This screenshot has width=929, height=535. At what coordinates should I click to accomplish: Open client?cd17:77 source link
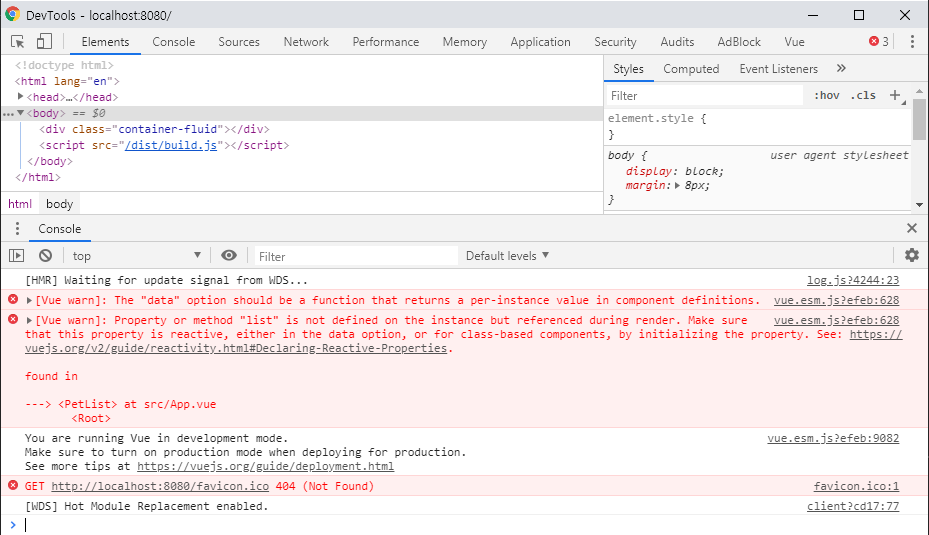pyautogui.click(x=853, y=507)
